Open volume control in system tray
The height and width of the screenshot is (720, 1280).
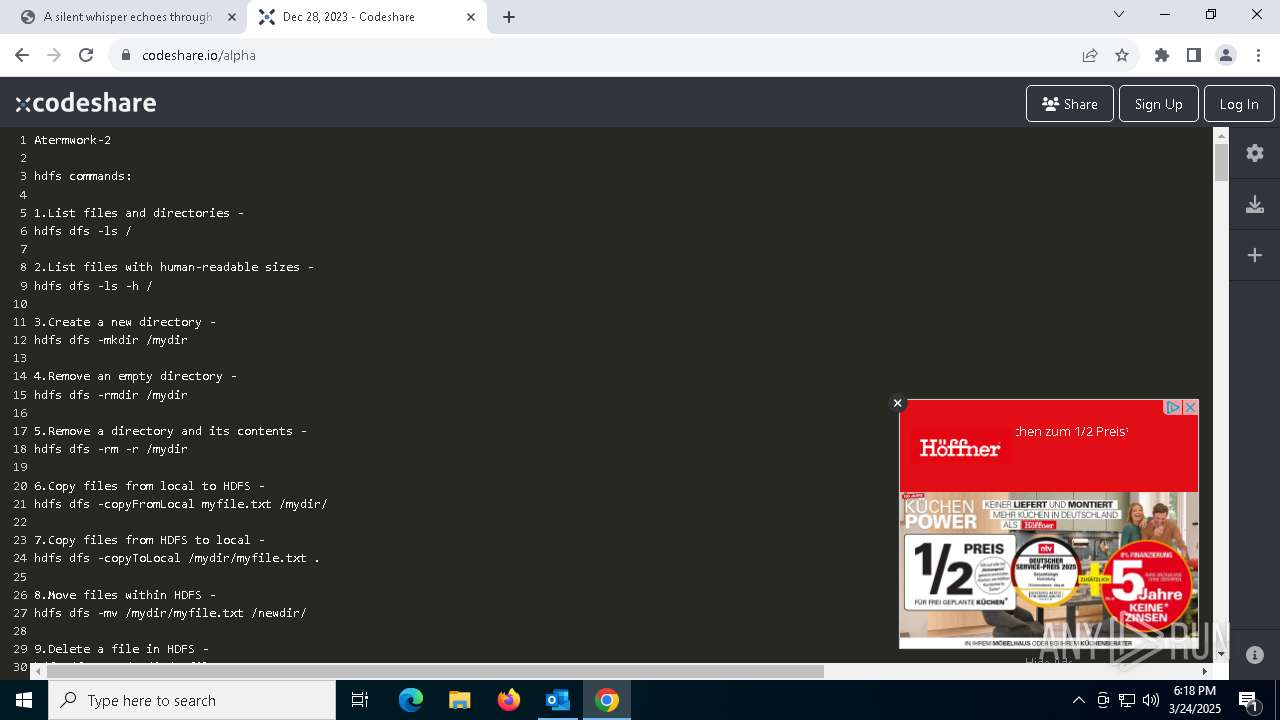(x=1150, y=700)
